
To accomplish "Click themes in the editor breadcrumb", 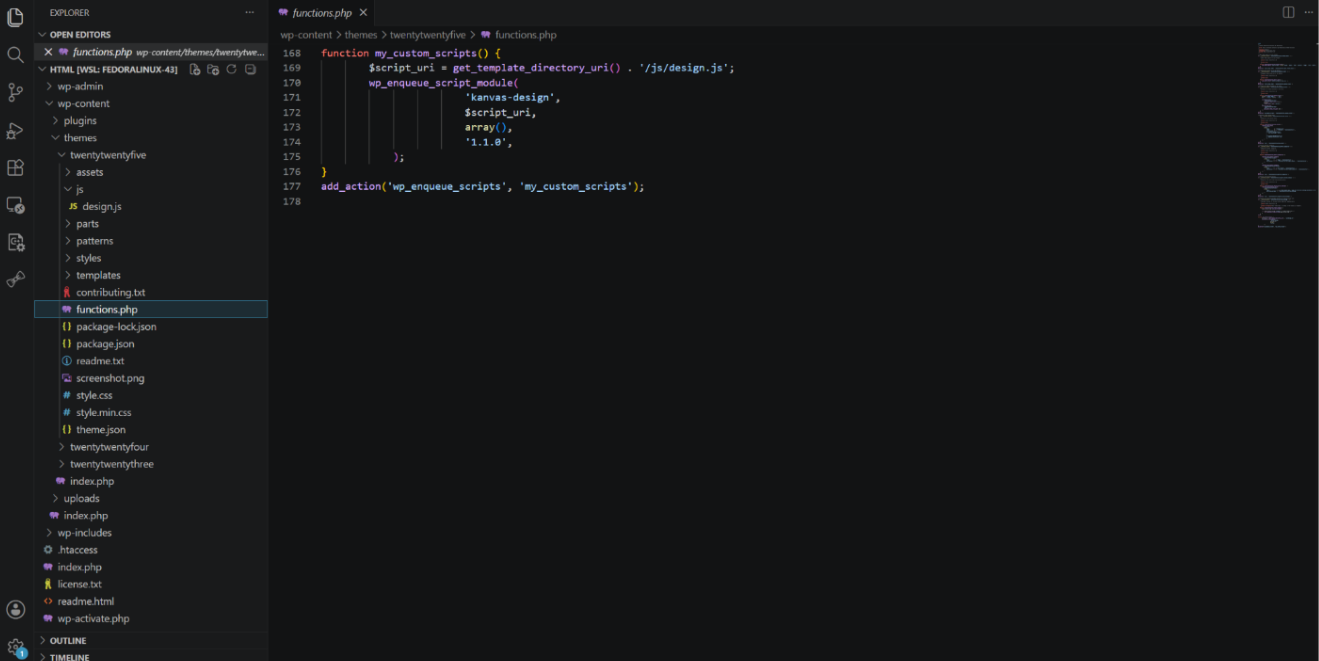I will (361, 35).
